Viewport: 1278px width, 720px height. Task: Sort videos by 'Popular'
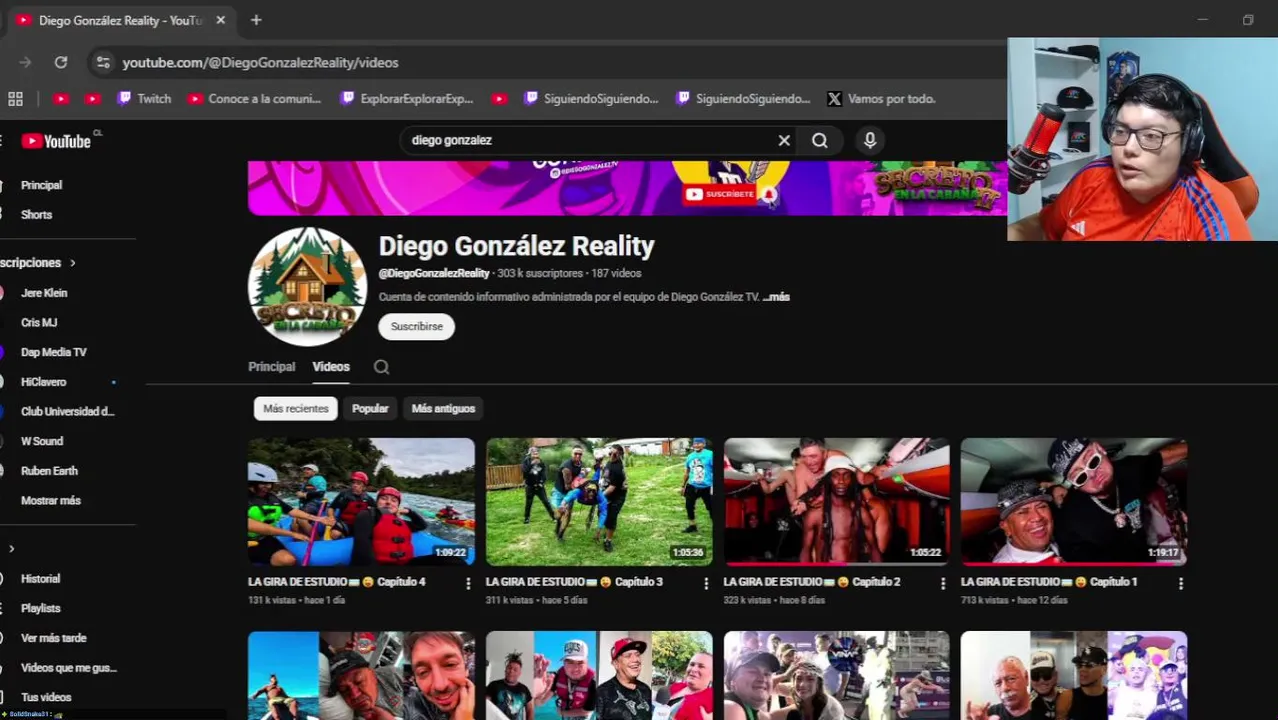coord(370,409)
